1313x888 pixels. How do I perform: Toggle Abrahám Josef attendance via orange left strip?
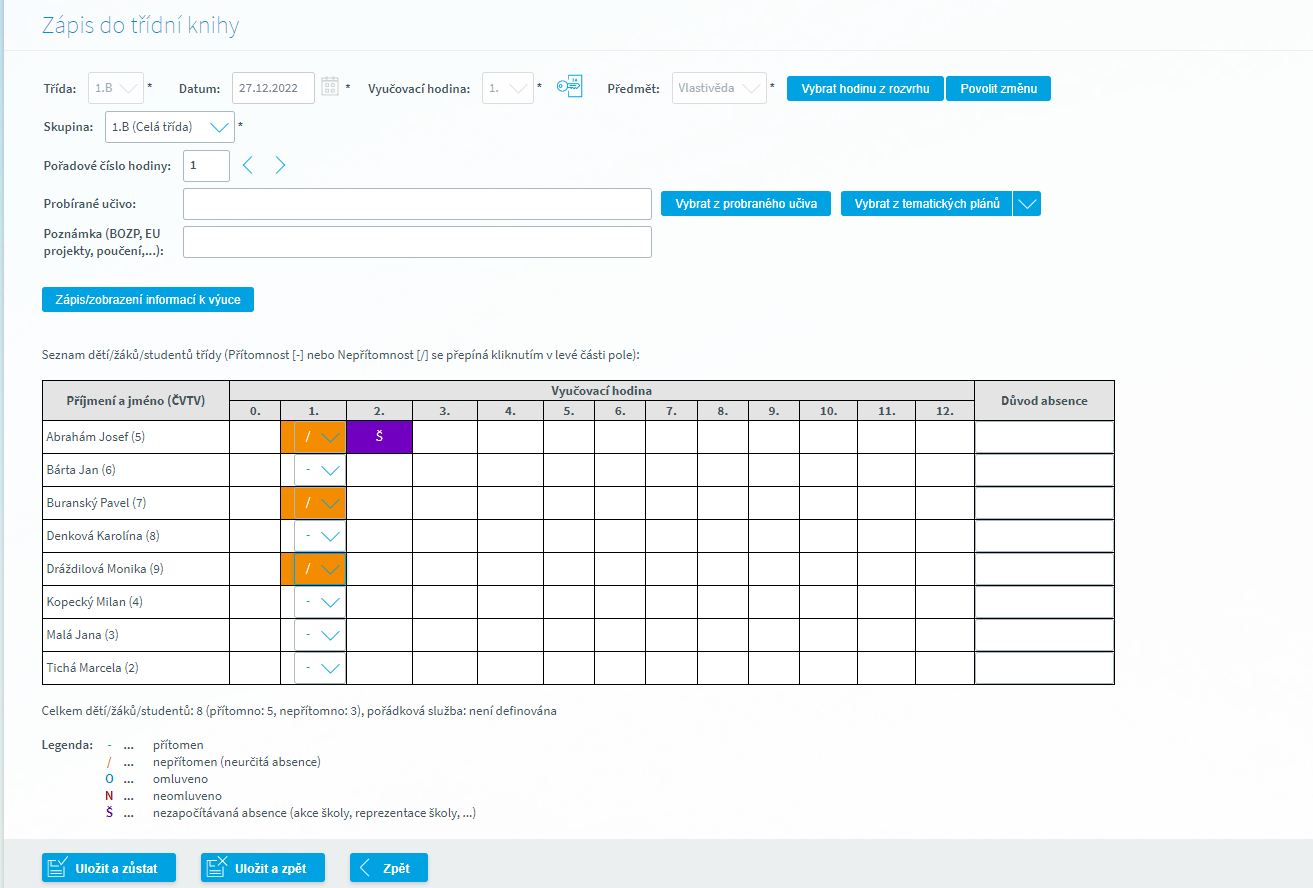288,437
